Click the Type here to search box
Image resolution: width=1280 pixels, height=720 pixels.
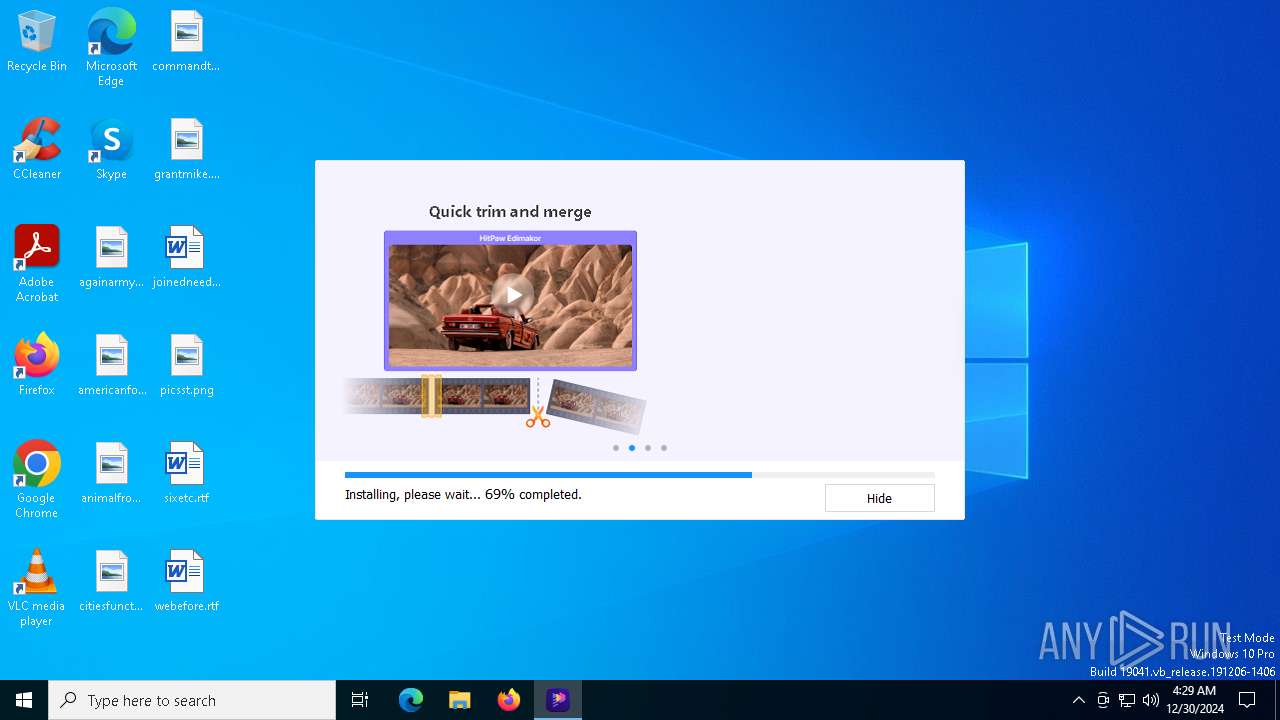click(192, 700)
